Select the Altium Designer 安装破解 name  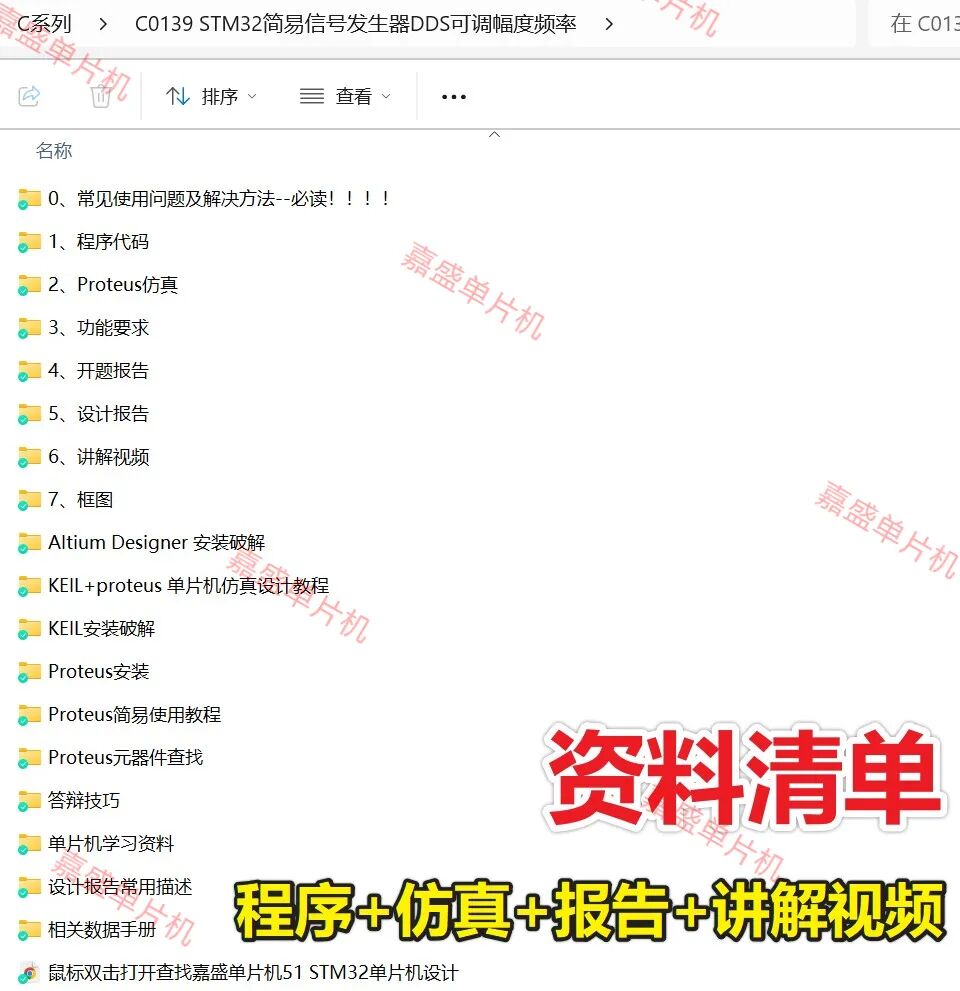[157, 542]
